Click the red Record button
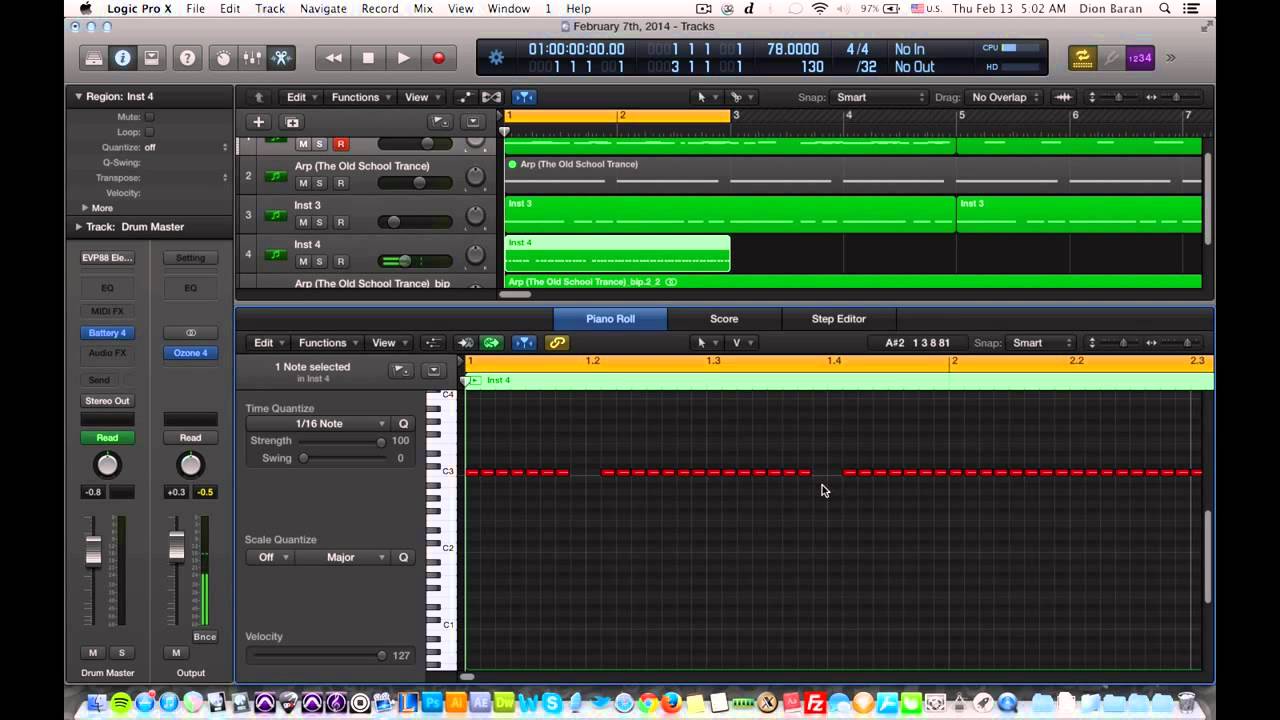Image resolution: width=1280 pixels, height=720 pixels. pos(438,58)
